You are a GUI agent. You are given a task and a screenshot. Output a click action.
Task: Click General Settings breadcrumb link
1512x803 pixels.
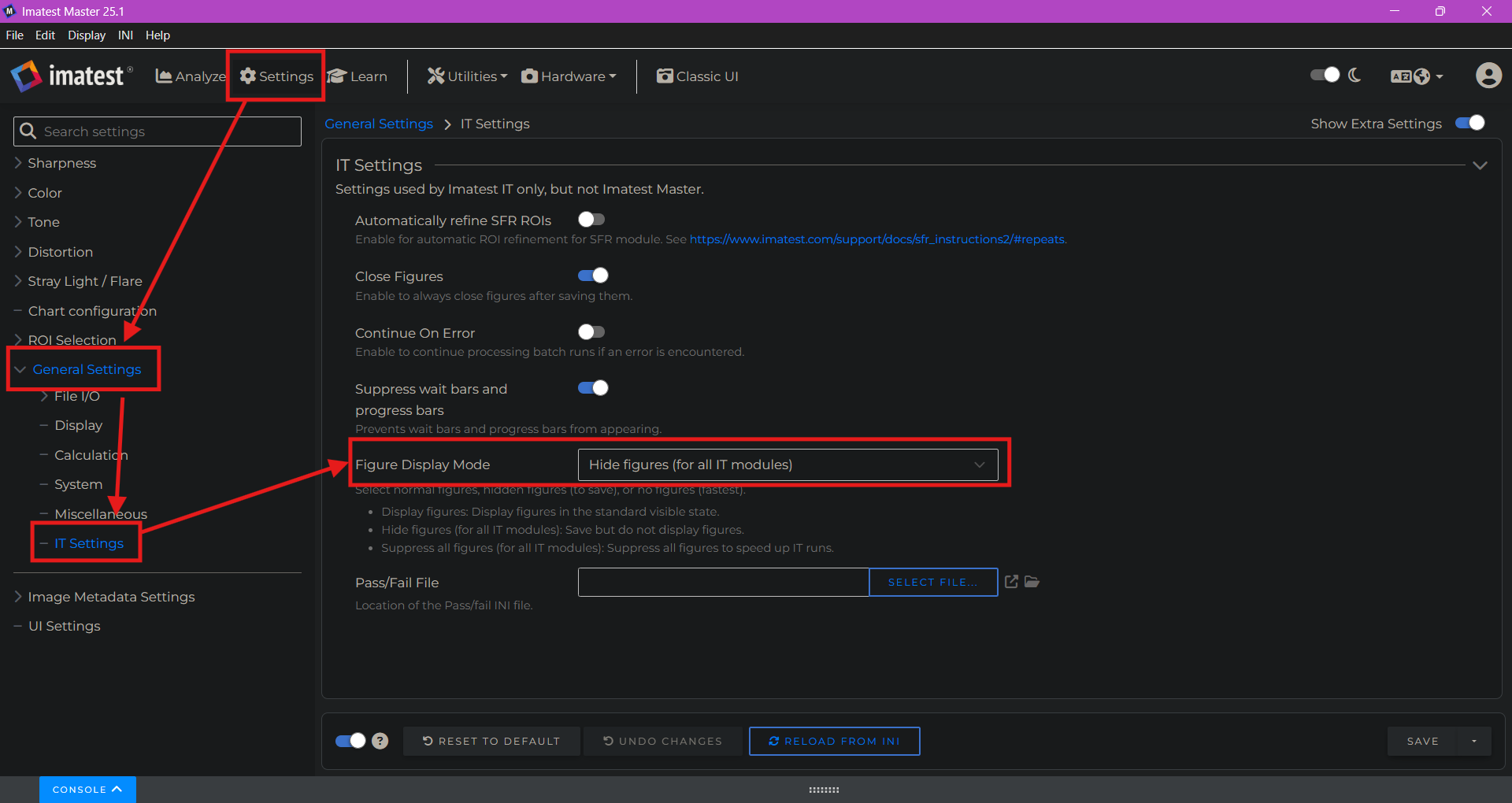point(379,124)
